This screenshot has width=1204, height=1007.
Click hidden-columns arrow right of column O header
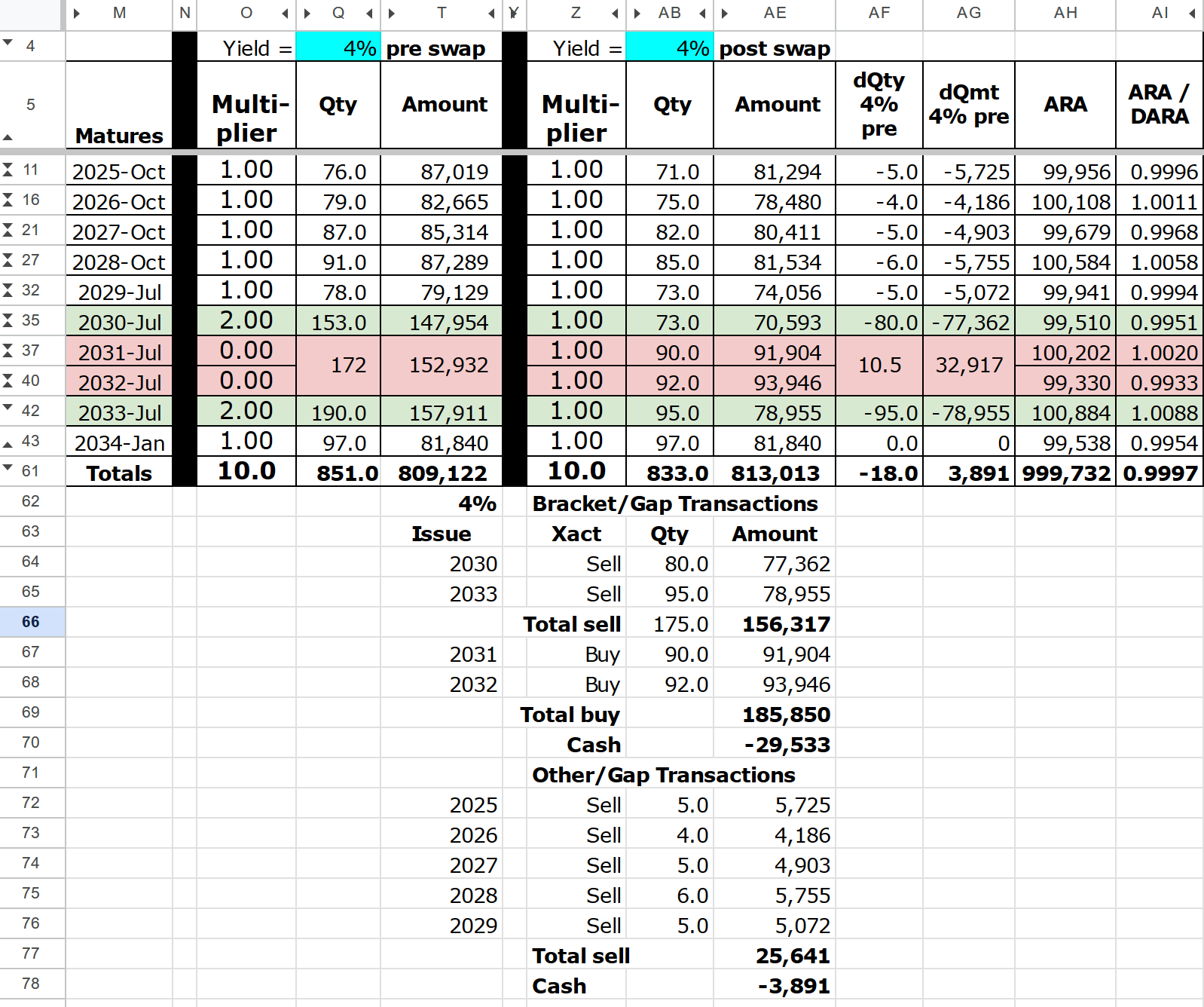point(285,14)
